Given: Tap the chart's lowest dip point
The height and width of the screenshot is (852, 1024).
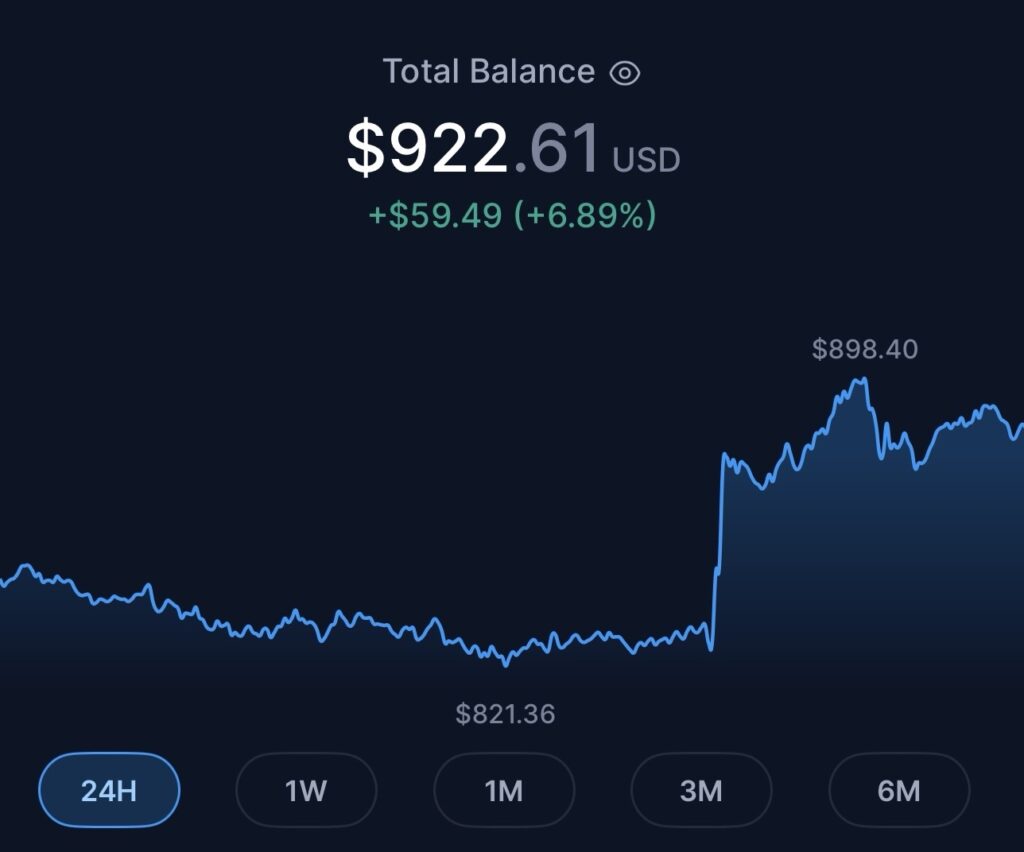Looking at the screenshot, I should pyautogui.click(x=505, y=664).
